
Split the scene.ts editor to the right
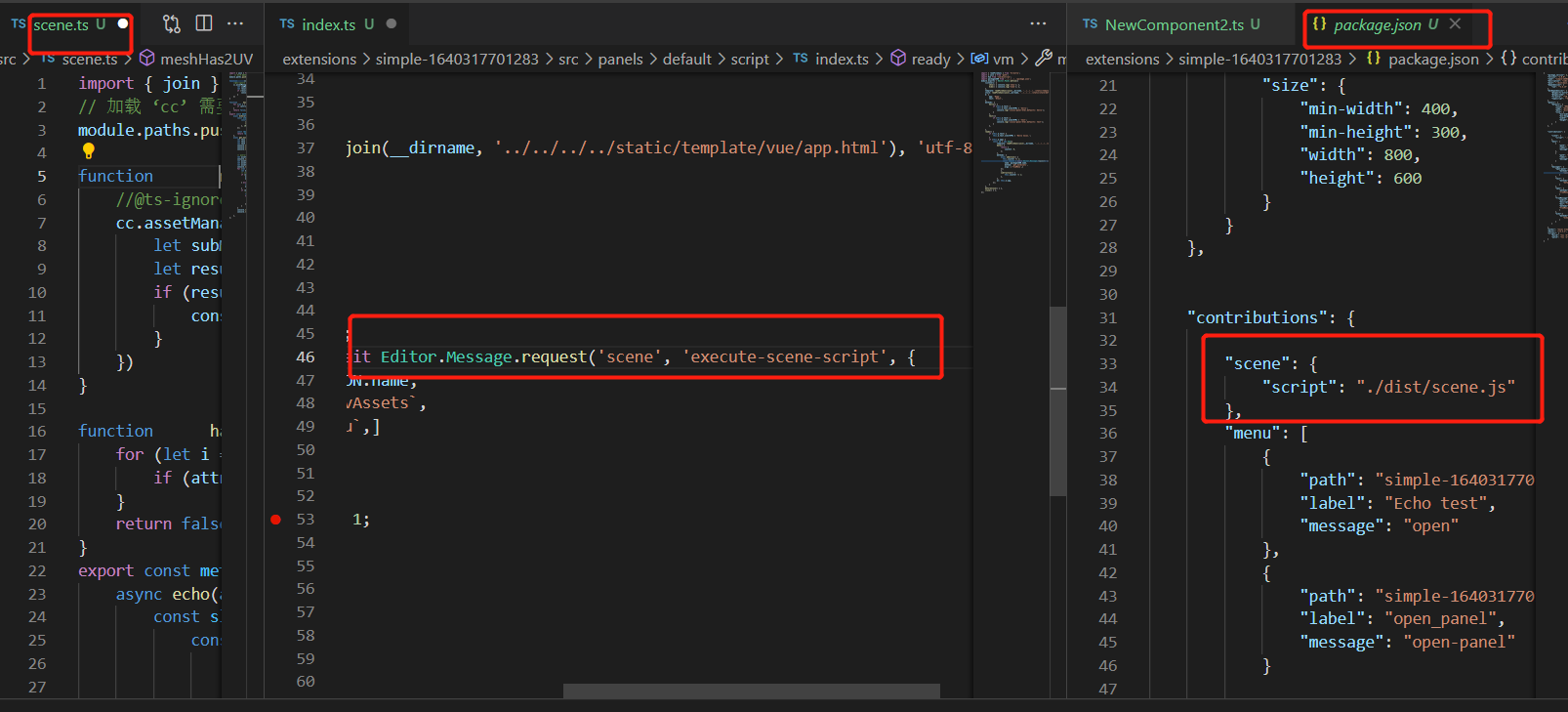tap(204, 23)
